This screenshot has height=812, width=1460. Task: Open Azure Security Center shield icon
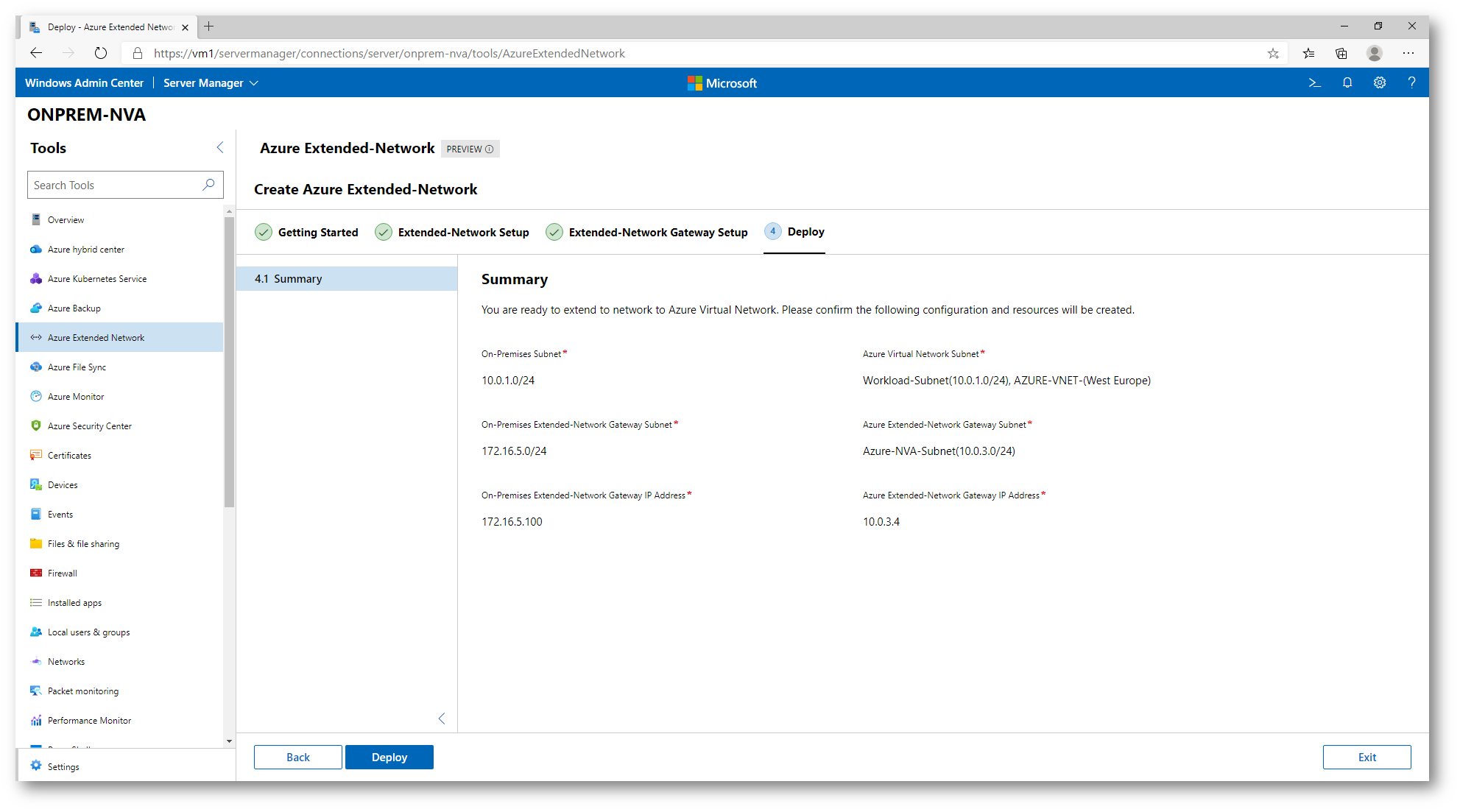[36, 426]
